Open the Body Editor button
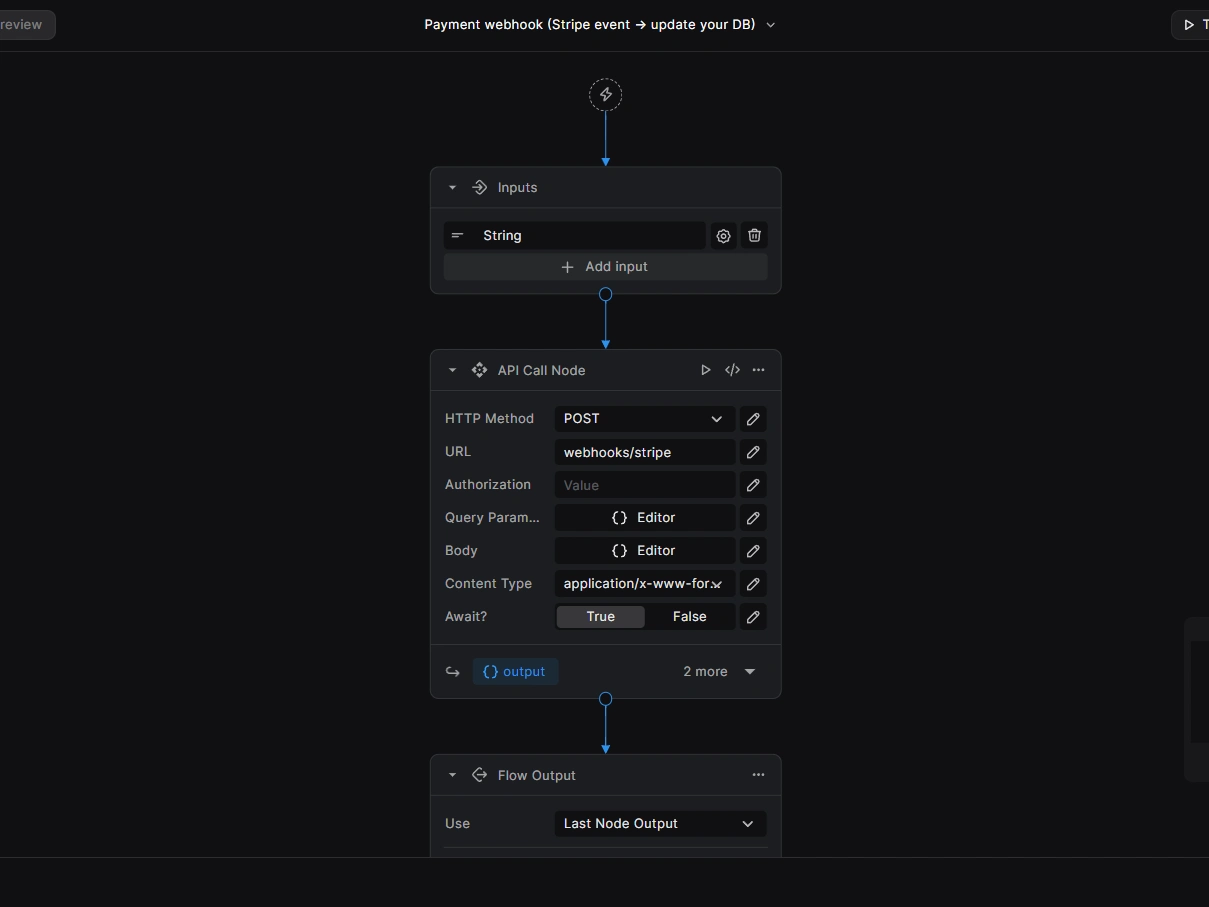 click(x=644, y=551)
